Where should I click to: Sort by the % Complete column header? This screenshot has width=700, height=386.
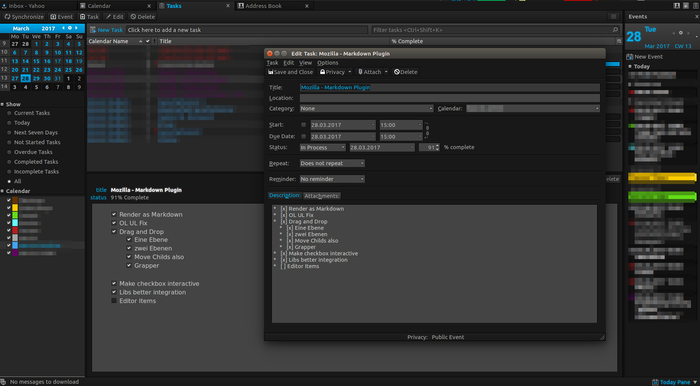point(503,41)
